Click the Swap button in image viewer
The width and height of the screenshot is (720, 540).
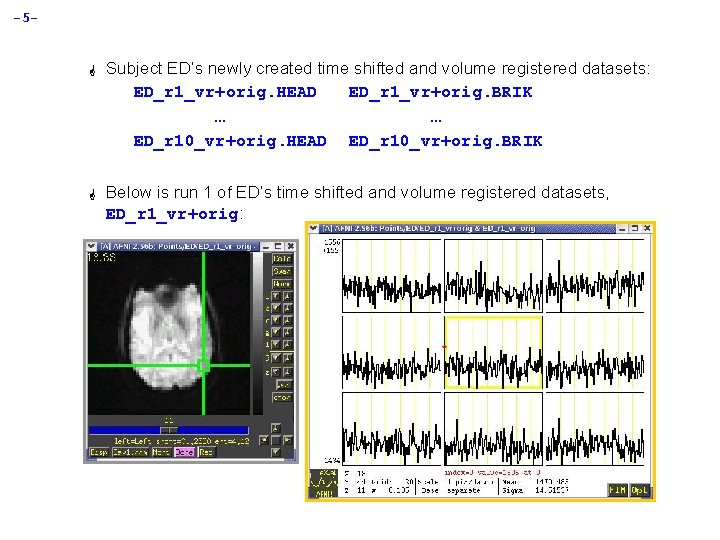click(x=282, y=271)
